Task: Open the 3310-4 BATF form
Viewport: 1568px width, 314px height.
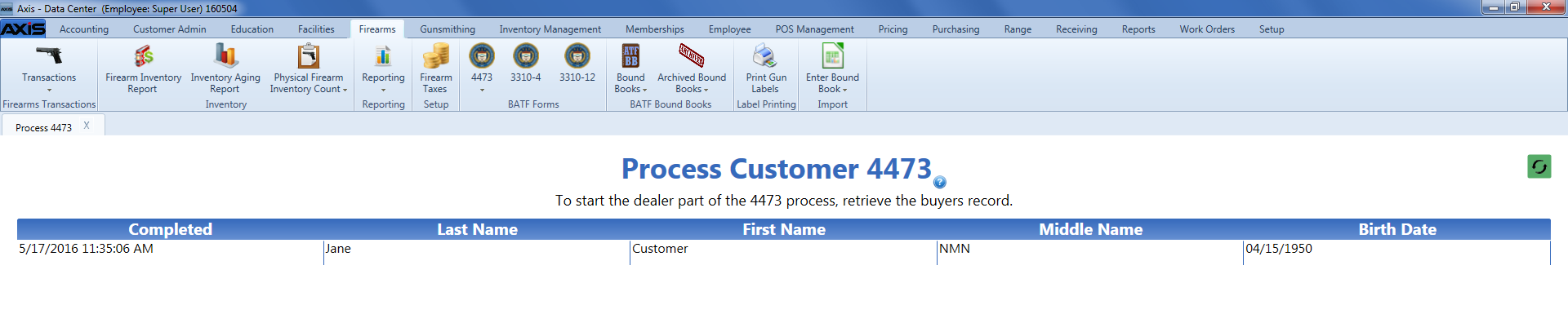Action: pos(525,64)
